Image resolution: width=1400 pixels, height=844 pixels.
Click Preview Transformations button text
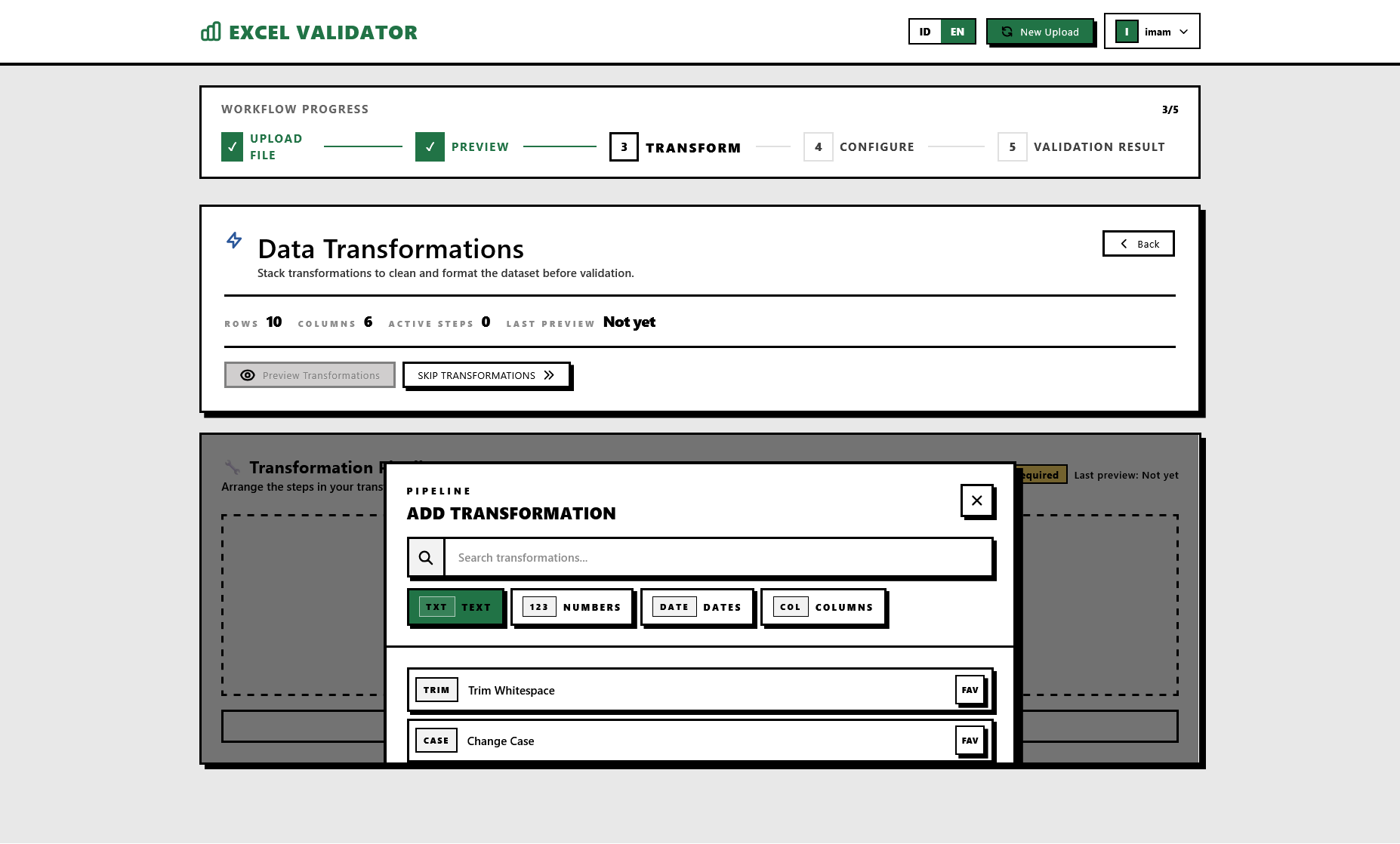click(321, 375)
